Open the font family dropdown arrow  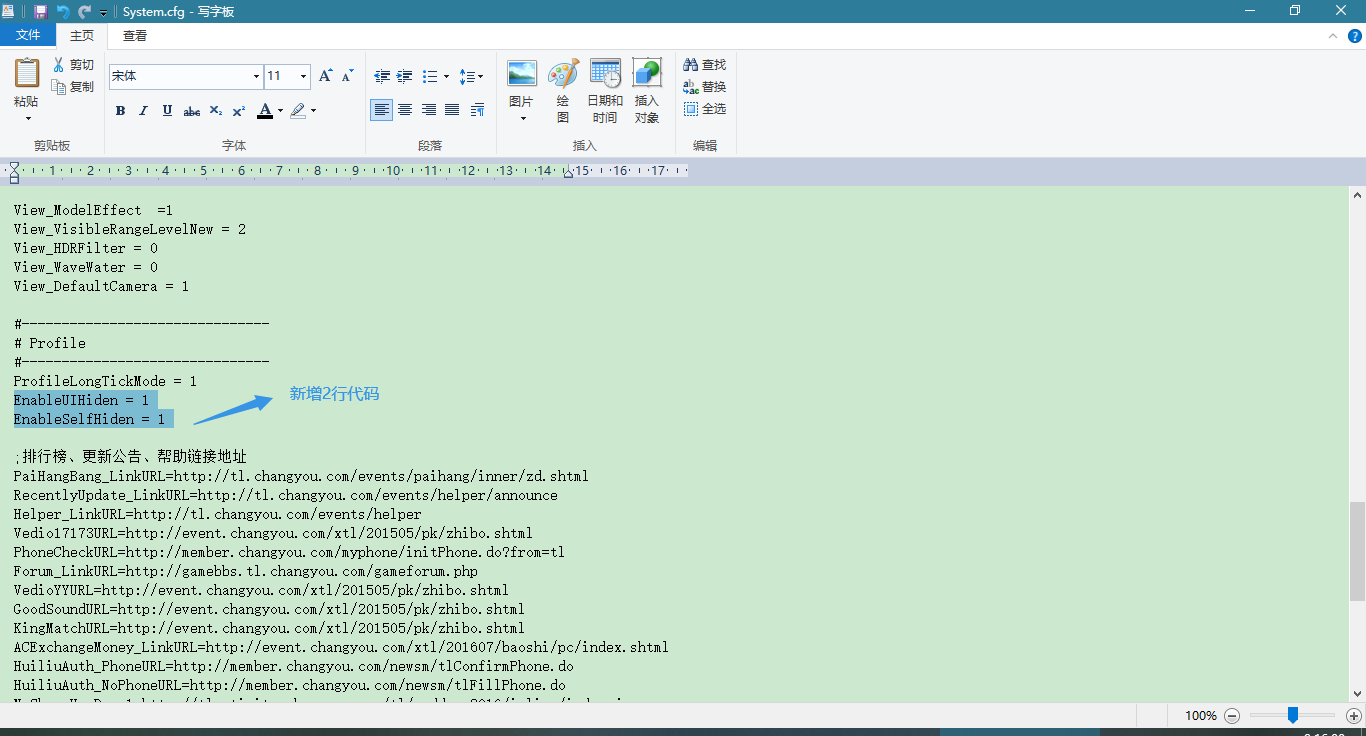[x=256, y=76]
